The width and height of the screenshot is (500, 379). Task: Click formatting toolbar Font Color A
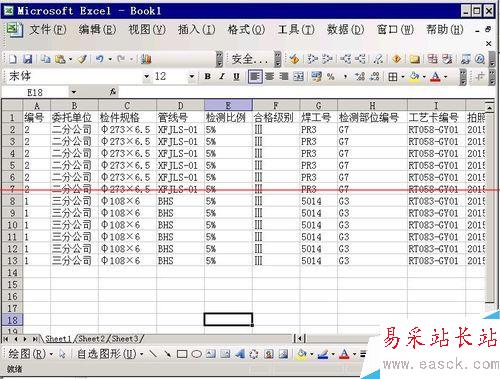(435, 77)
